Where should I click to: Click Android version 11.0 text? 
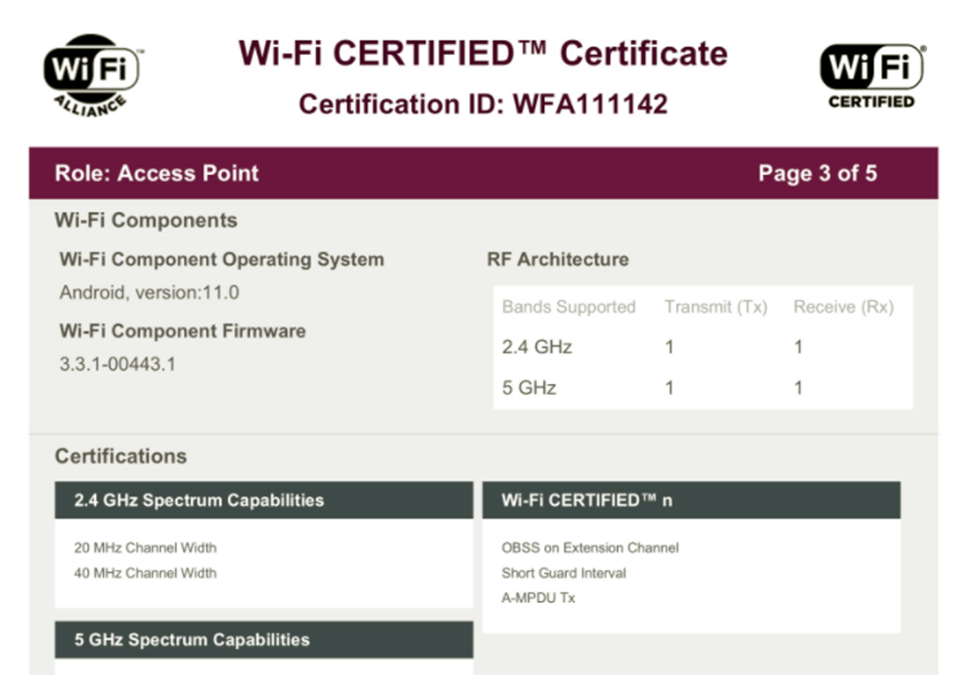149,293
